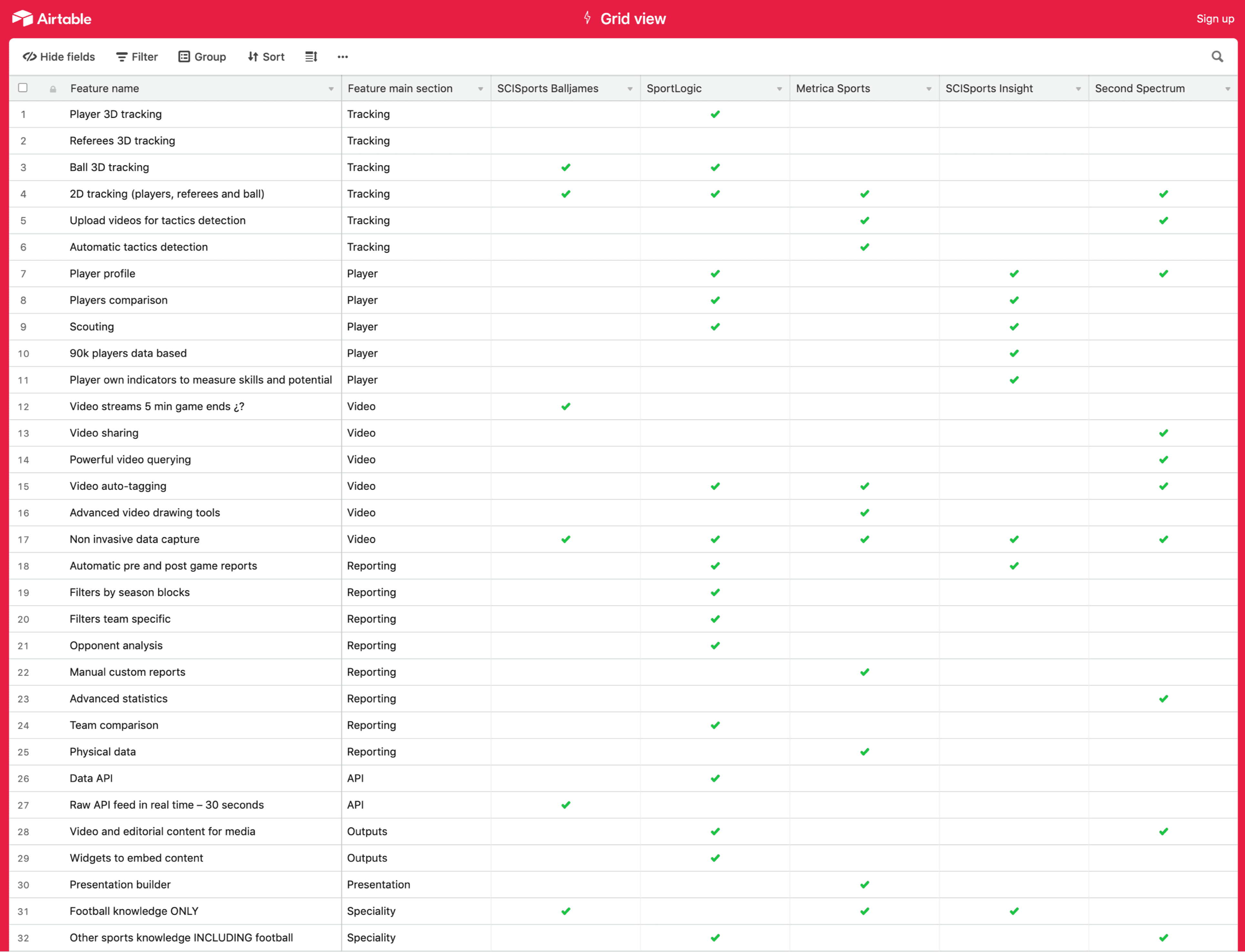The width and height of the screenshot is (1245, 952).
Task: Toggle Metrica Sports check for Presentation builder
Action: pos(865,885)
